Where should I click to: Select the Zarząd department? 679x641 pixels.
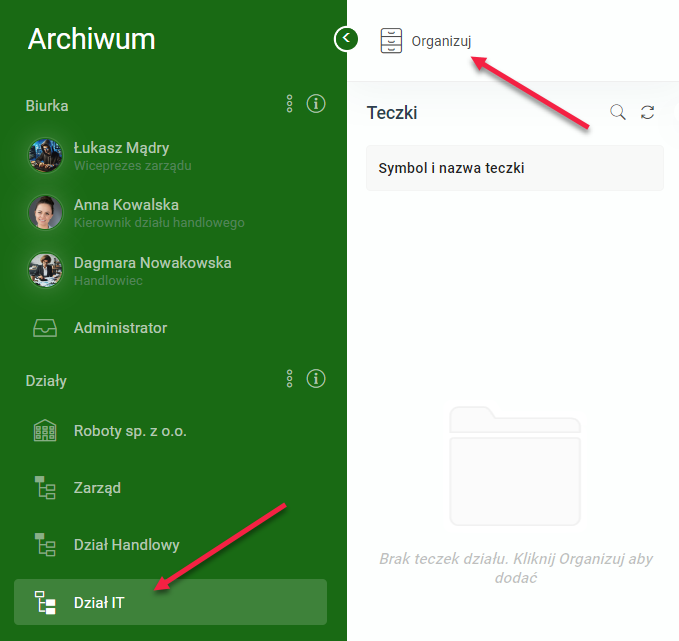click(x=170, y=488)
